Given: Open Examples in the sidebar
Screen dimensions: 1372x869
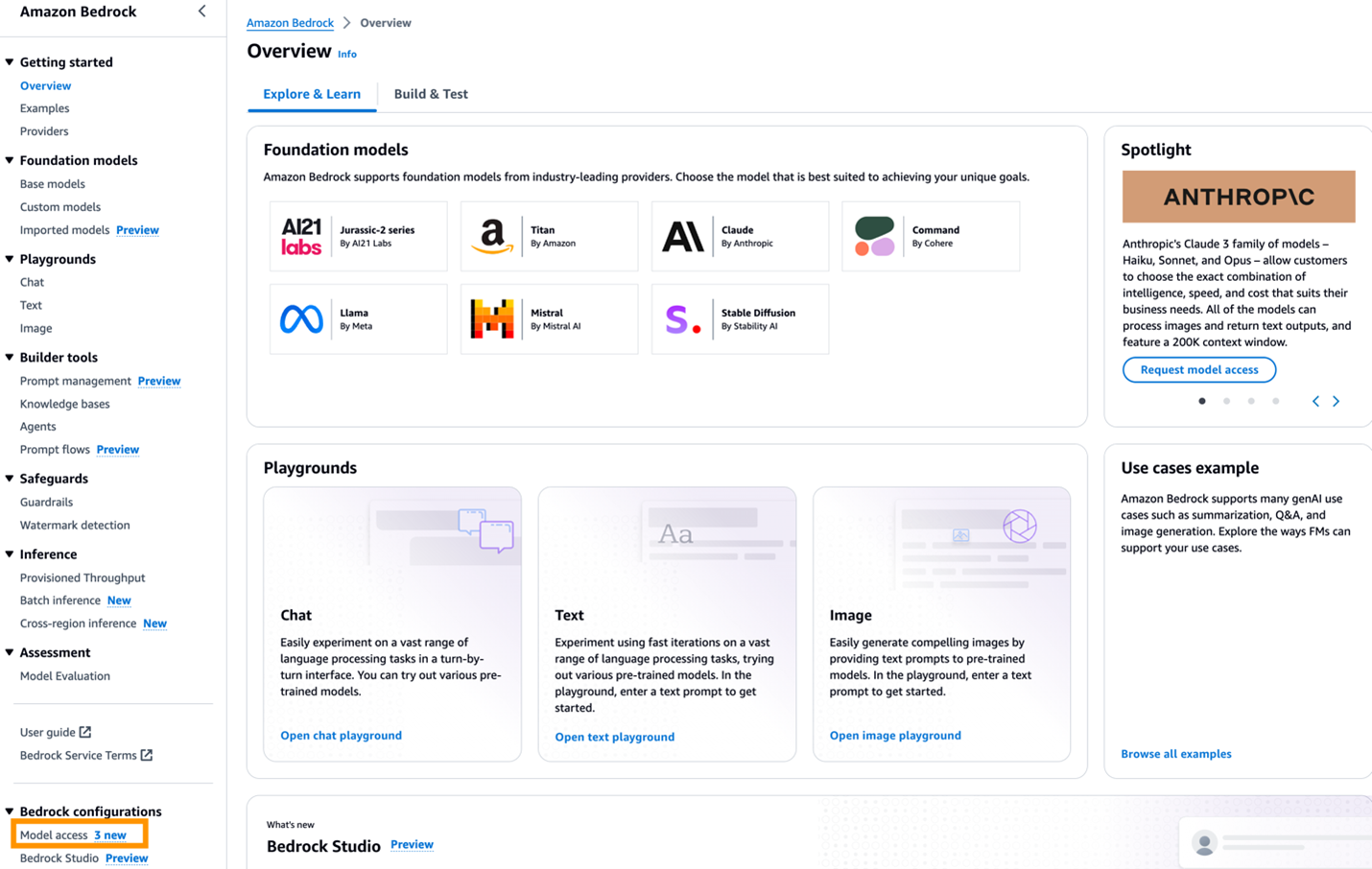Looking at the screenshot, I should 45,108.
